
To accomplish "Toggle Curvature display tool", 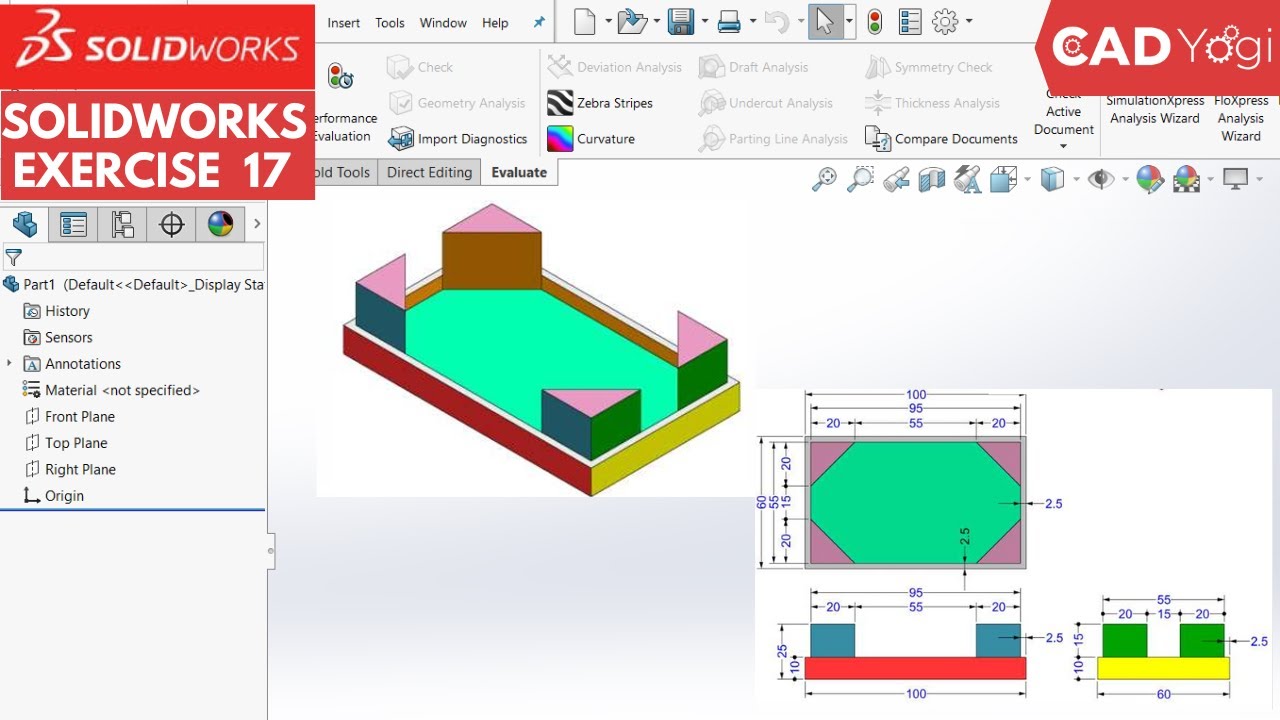I will click(591, 139).
